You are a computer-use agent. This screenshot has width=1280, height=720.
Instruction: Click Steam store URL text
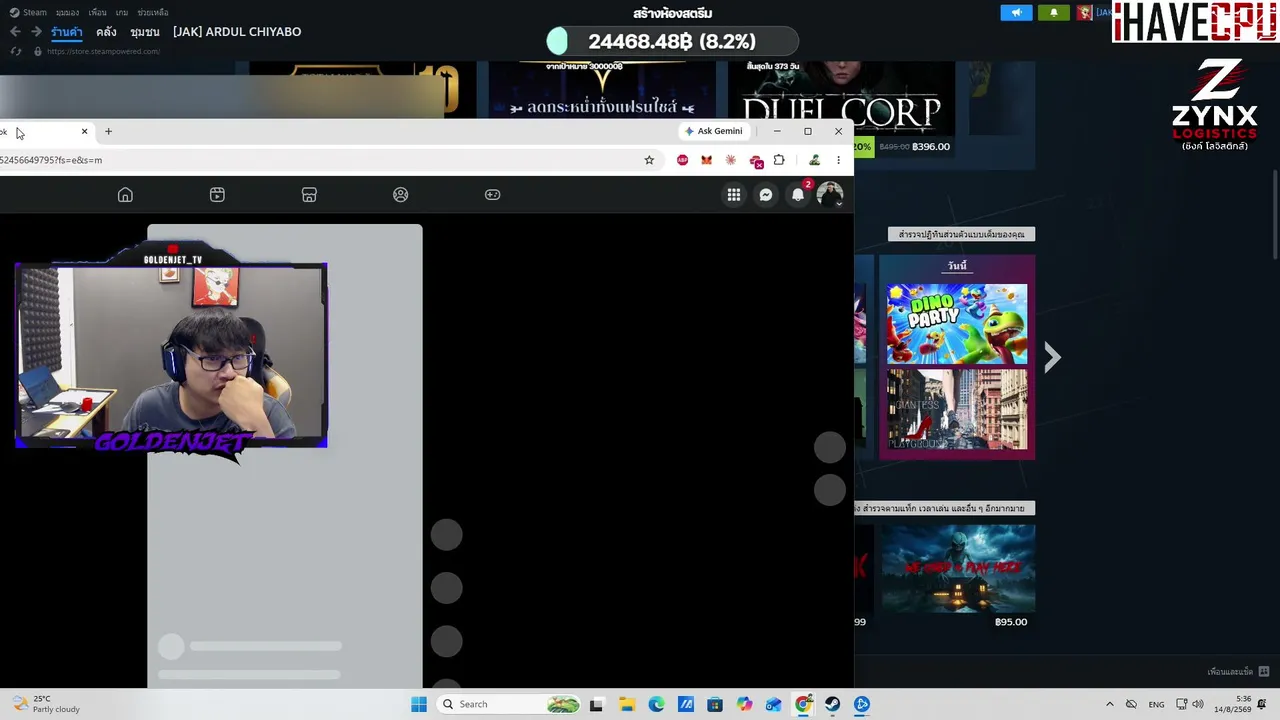pyautogui.click(x=103, y=51)
